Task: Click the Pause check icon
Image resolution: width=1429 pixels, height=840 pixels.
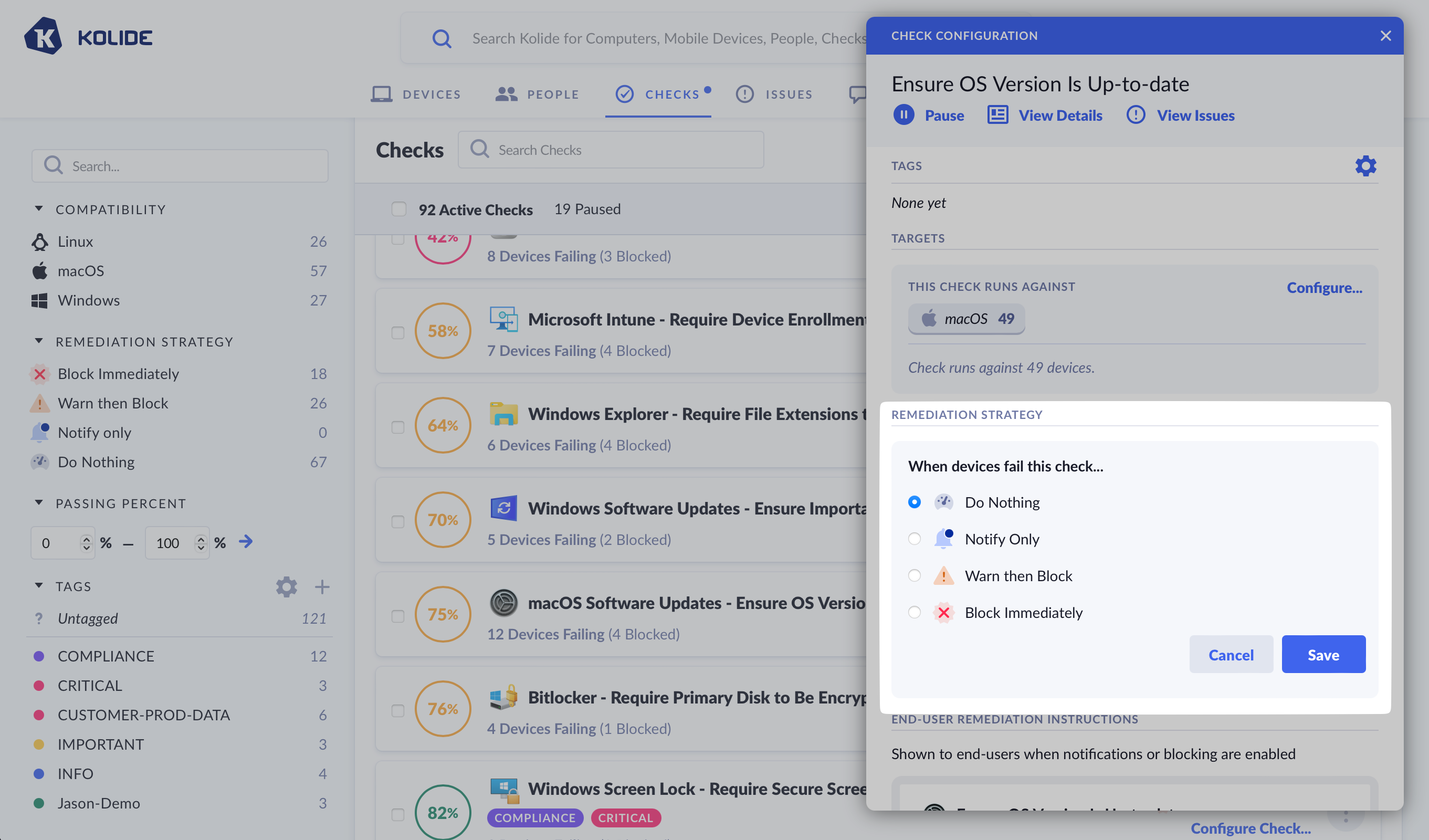Action: click(903, 115)
